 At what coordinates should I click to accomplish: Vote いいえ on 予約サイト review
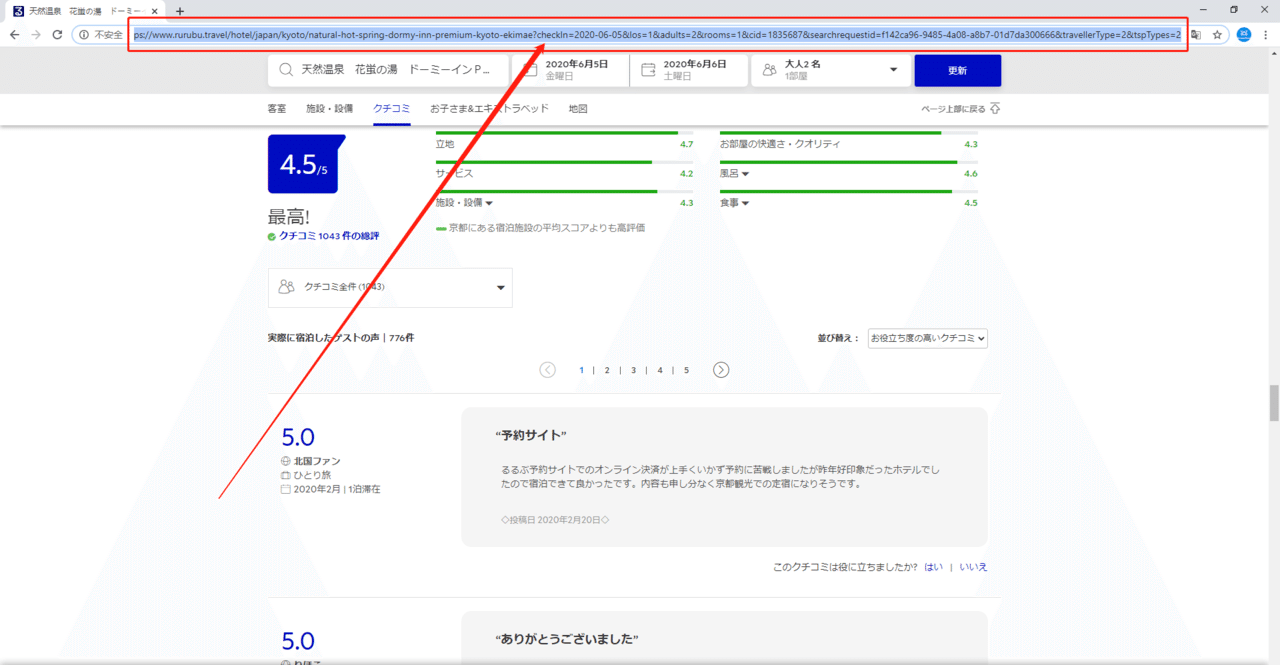coord(973,567)
